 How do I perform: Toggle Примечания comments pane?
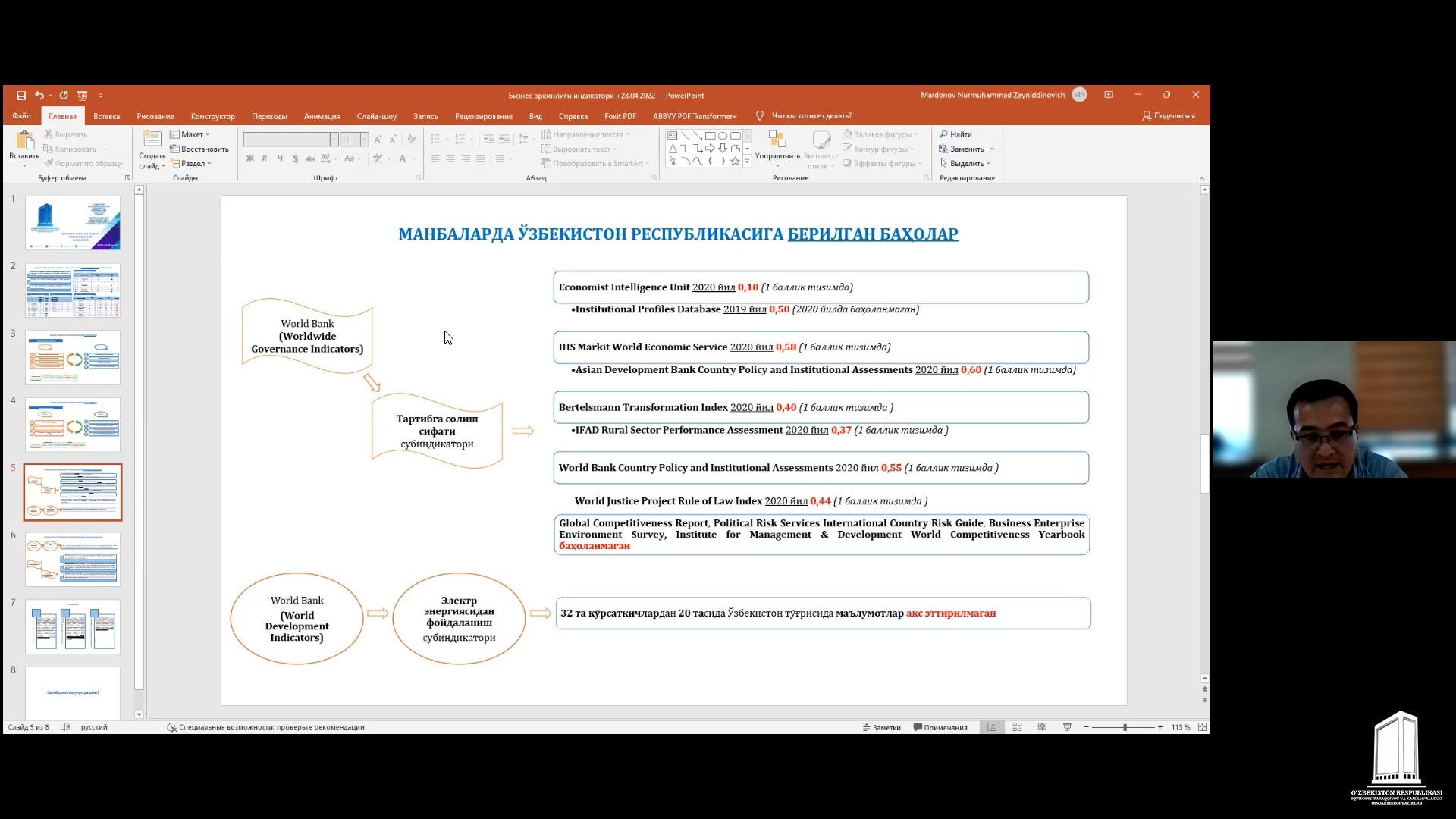point(940,727)
